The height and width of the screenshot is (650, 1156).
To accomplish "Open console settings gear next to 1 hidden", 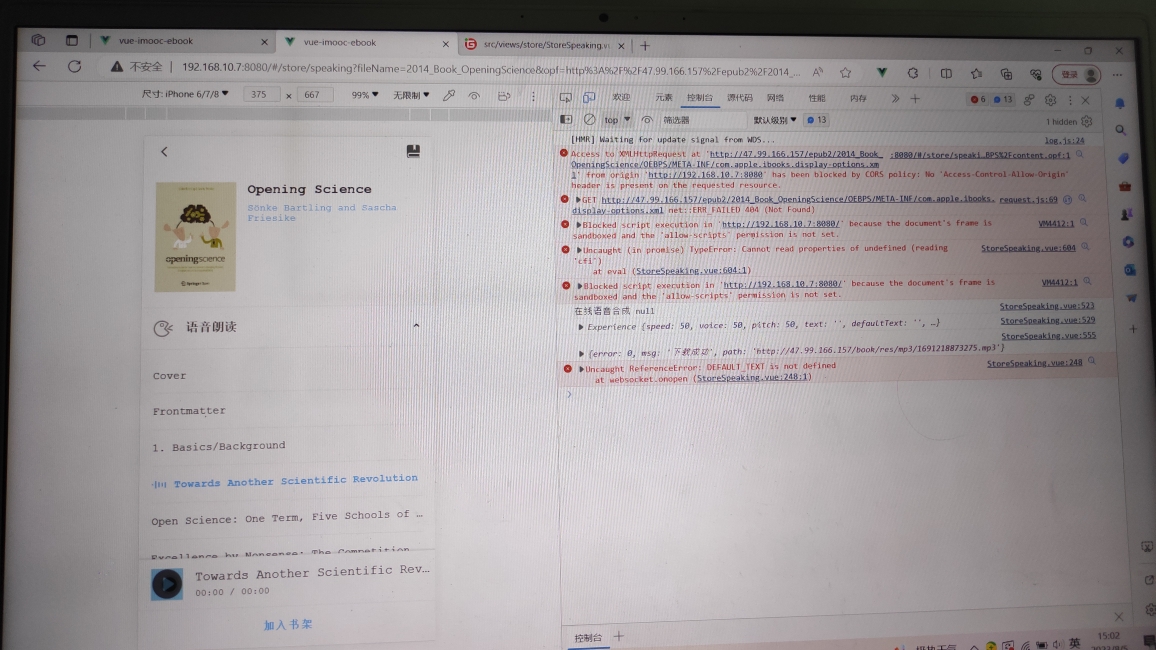I will coord(1087,122).
